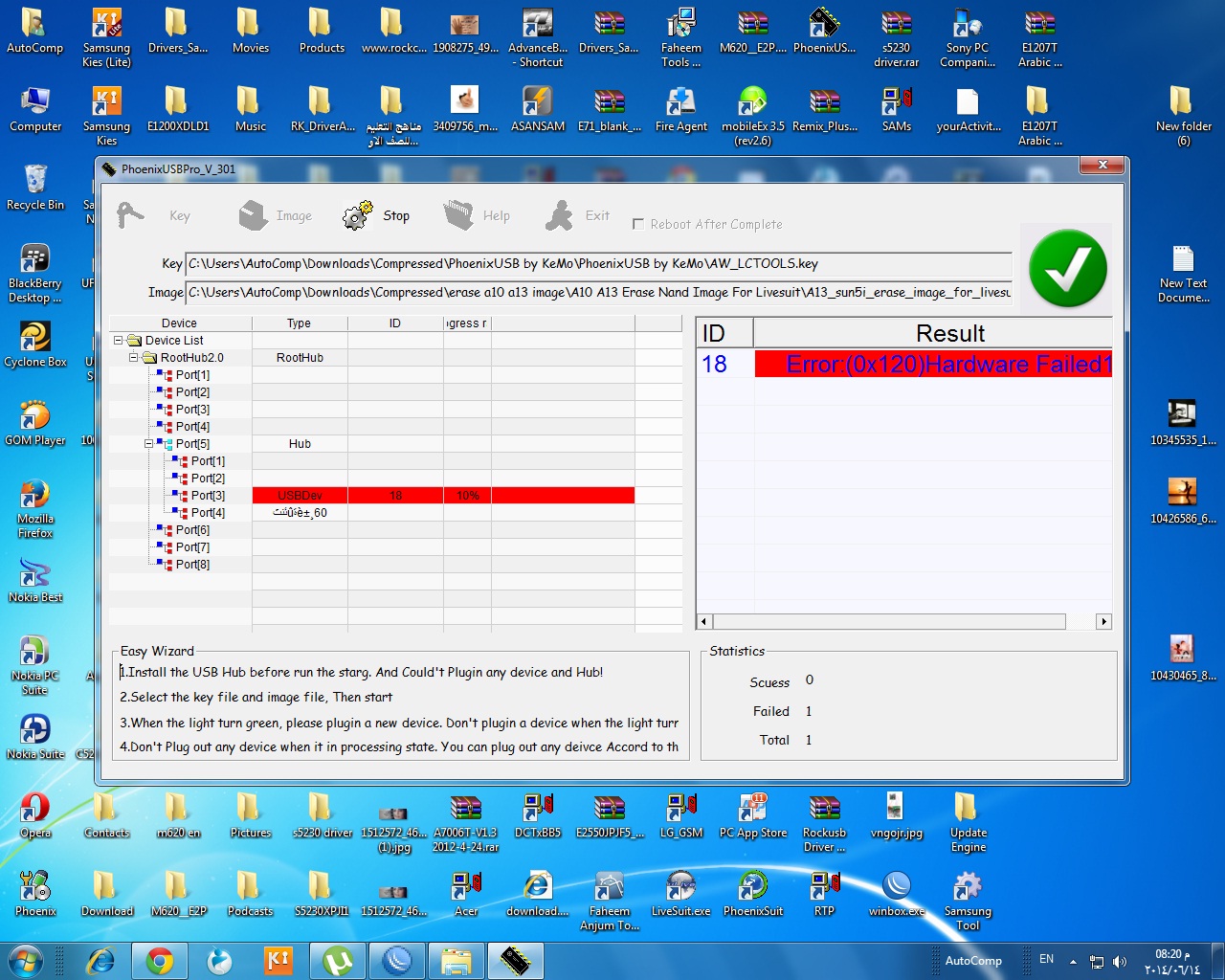Image resolution: width=1225 pixels, height=980 pixels.
Task: Click the taskbar clock
Action: pyautogui.click(x=1172, y=961)
